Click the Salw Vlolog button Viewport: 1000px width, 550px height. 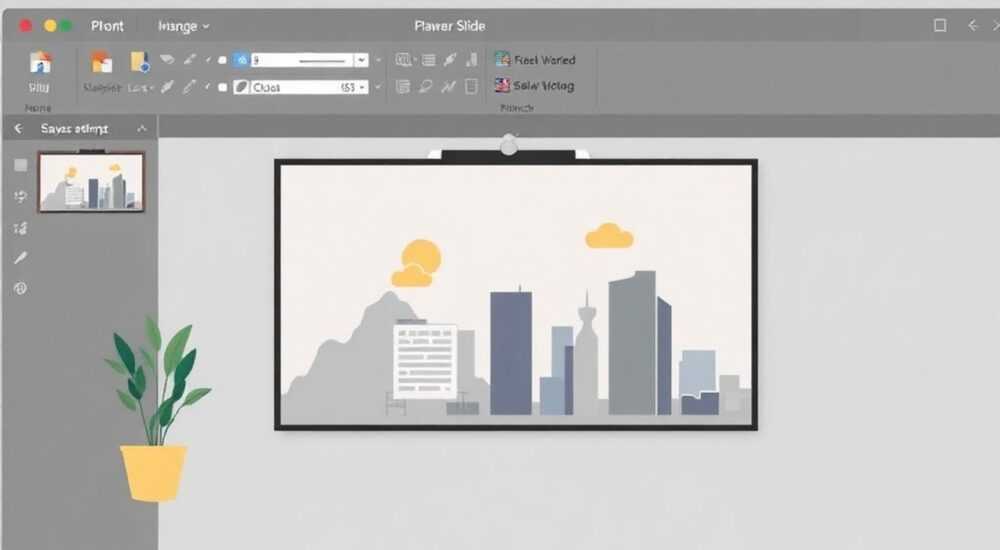point(534,85)
